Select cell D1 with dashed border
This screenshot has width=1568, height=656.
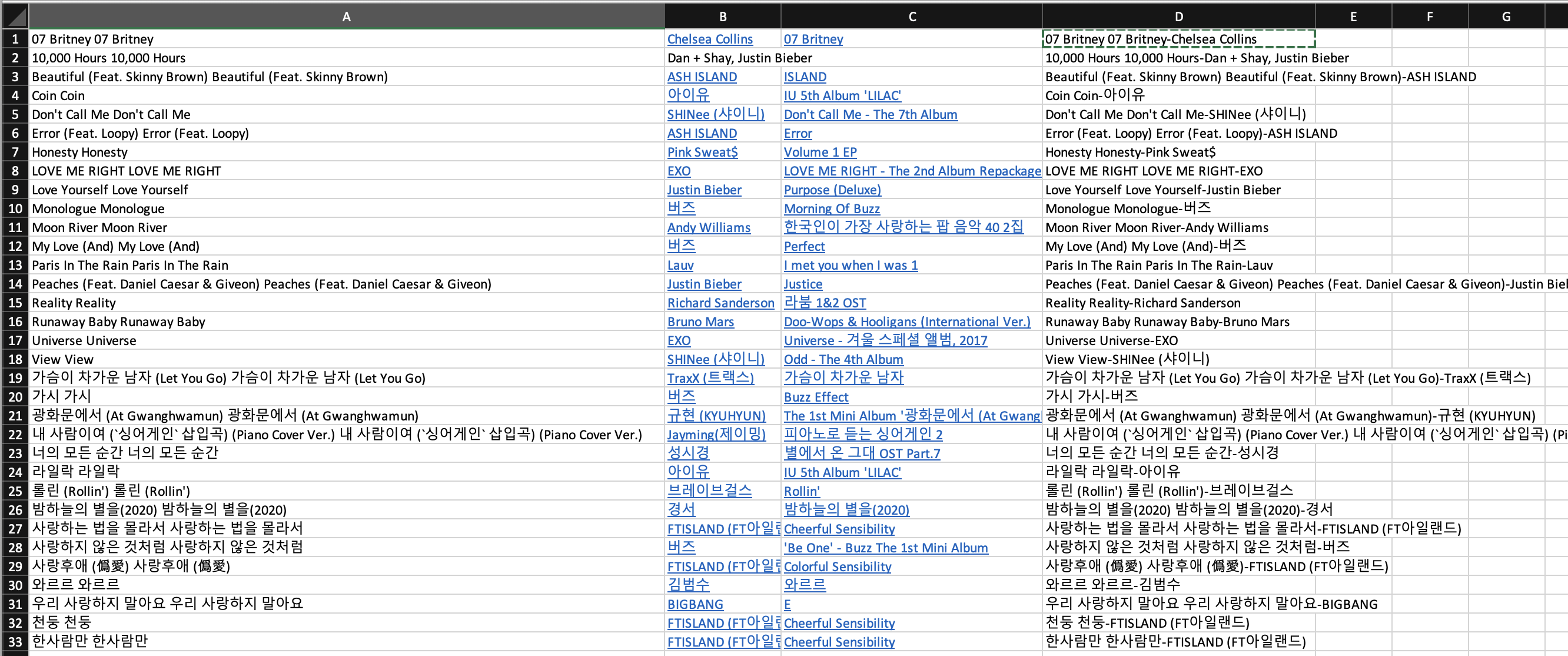1178,39
